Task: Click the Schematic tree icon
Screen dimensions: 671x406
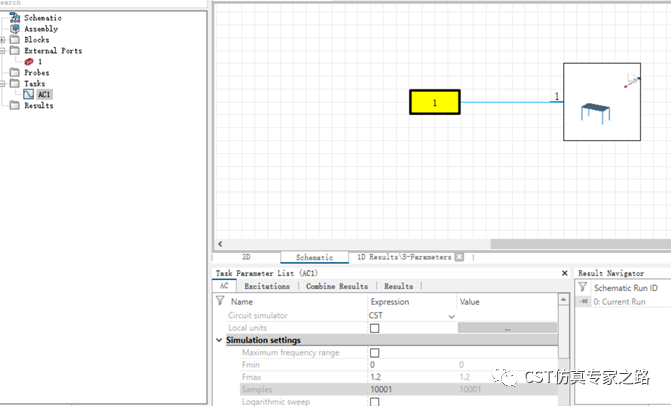Action: click(14, 18)
